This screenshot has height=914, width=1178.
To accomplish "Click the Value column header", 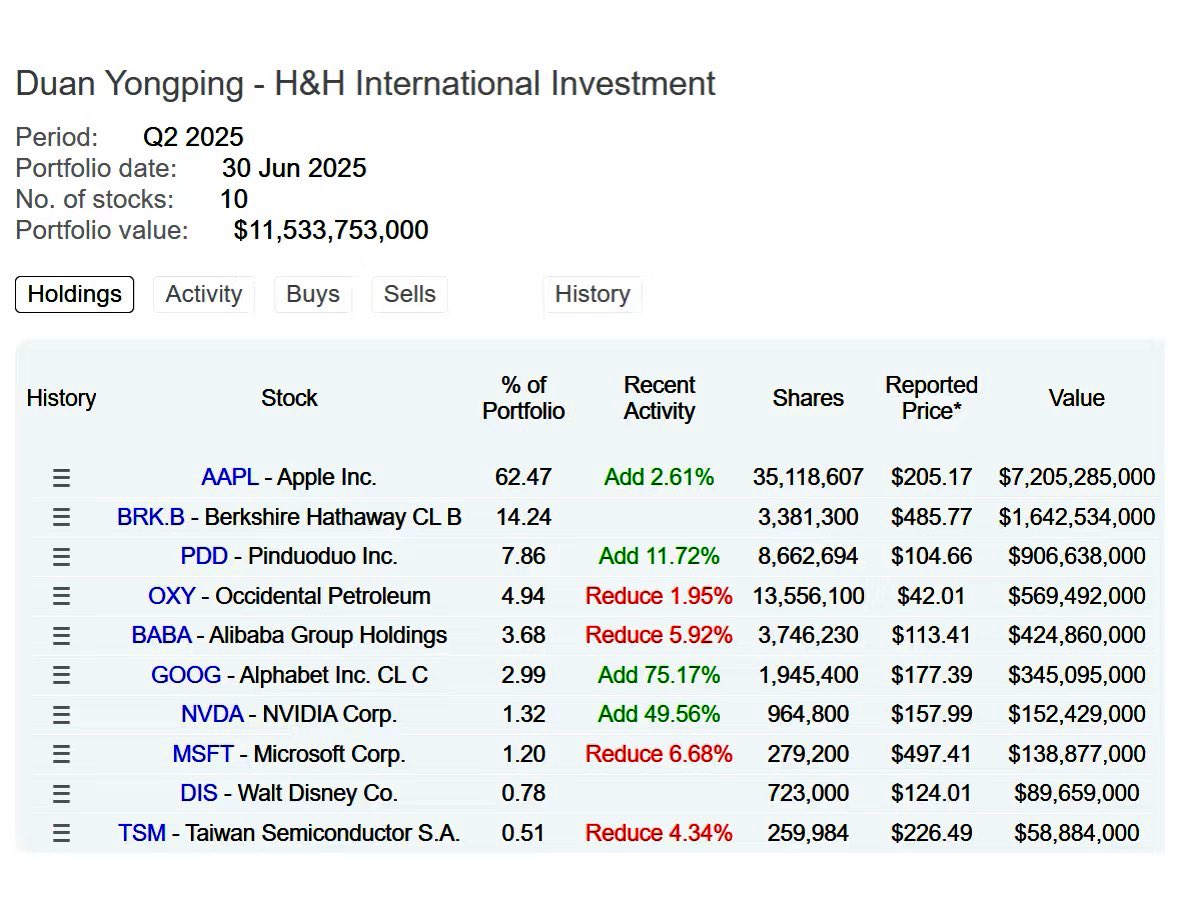I will click(x=1077, y=398).
